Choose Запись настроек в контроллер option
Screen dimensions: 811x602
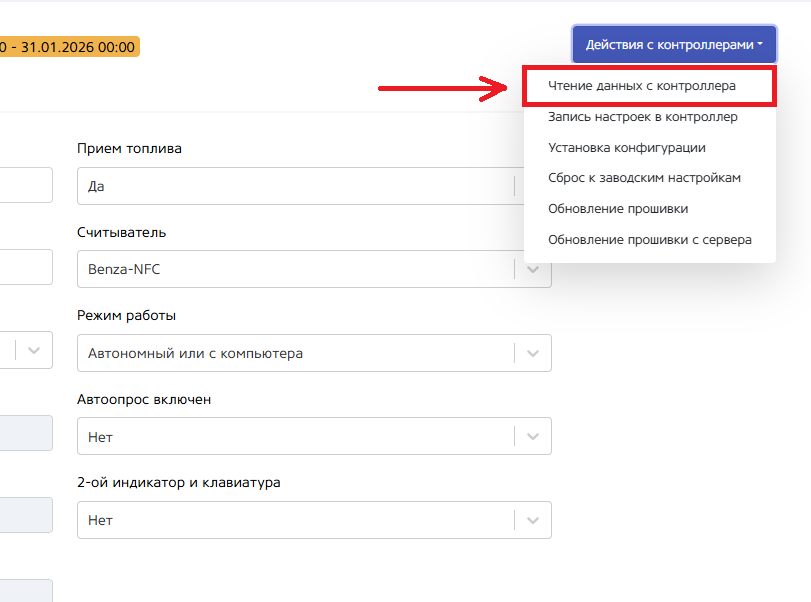(643, 117)
